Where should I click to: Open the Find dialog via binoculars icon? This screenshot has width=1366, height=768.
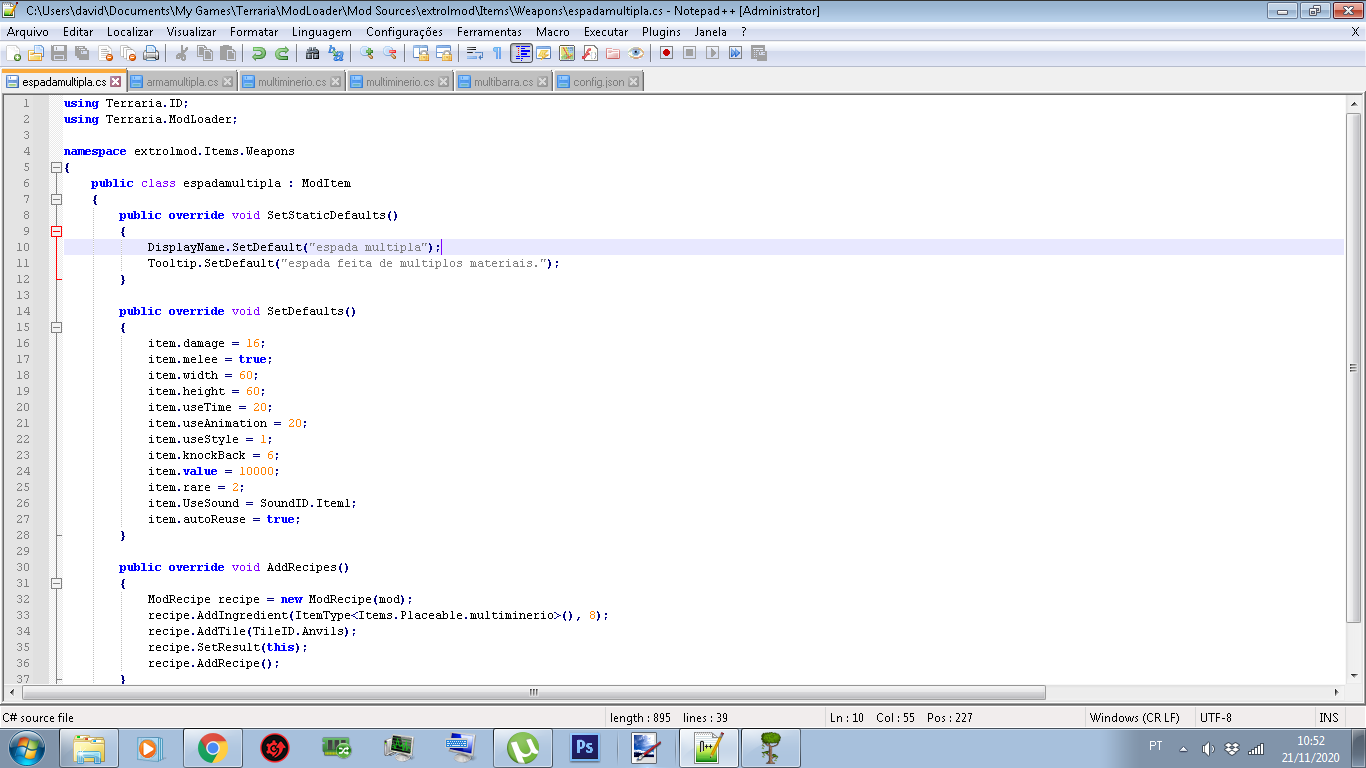pos(310,53)
